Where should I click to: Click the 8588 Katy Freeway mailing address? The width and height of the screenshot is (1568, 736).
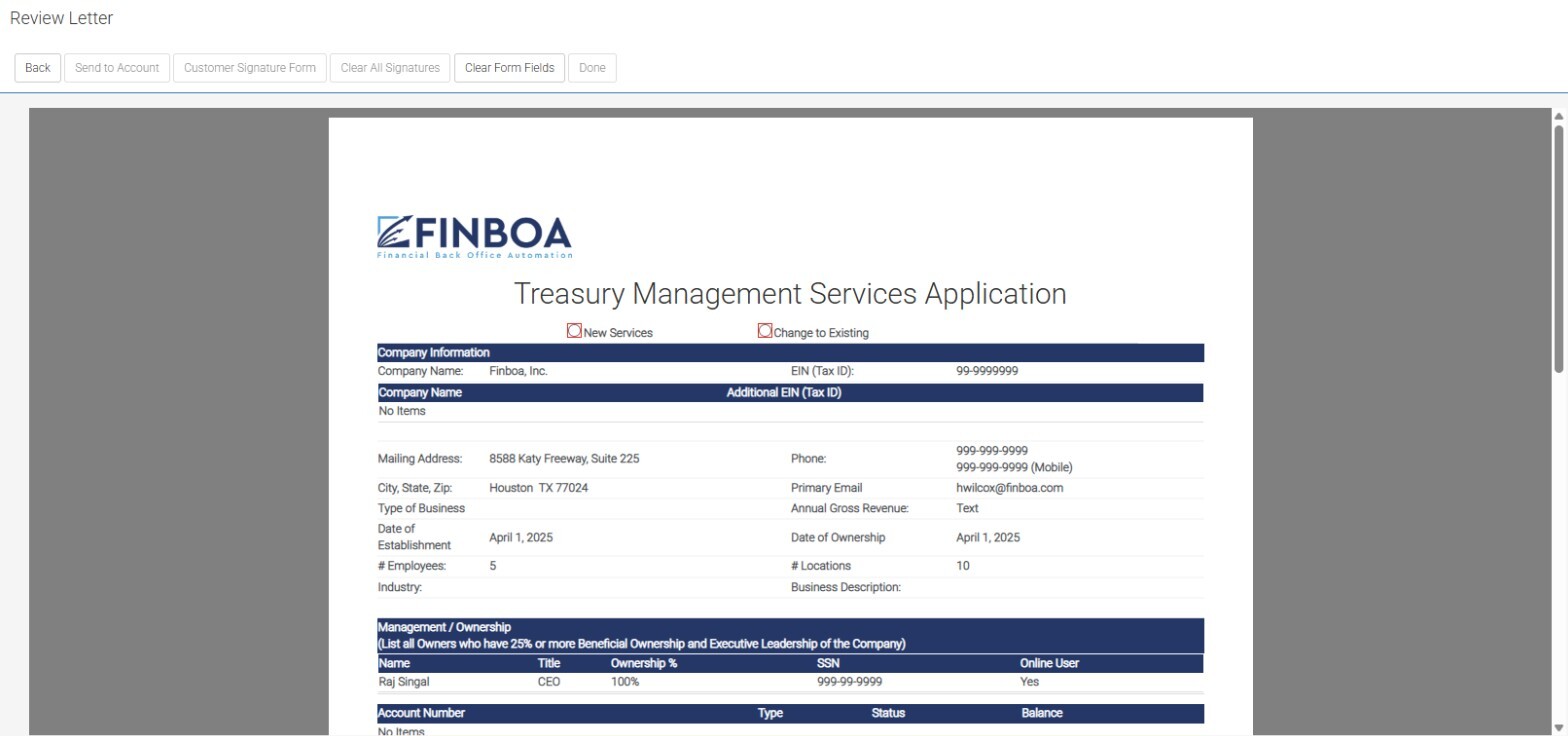pos(564,459)
